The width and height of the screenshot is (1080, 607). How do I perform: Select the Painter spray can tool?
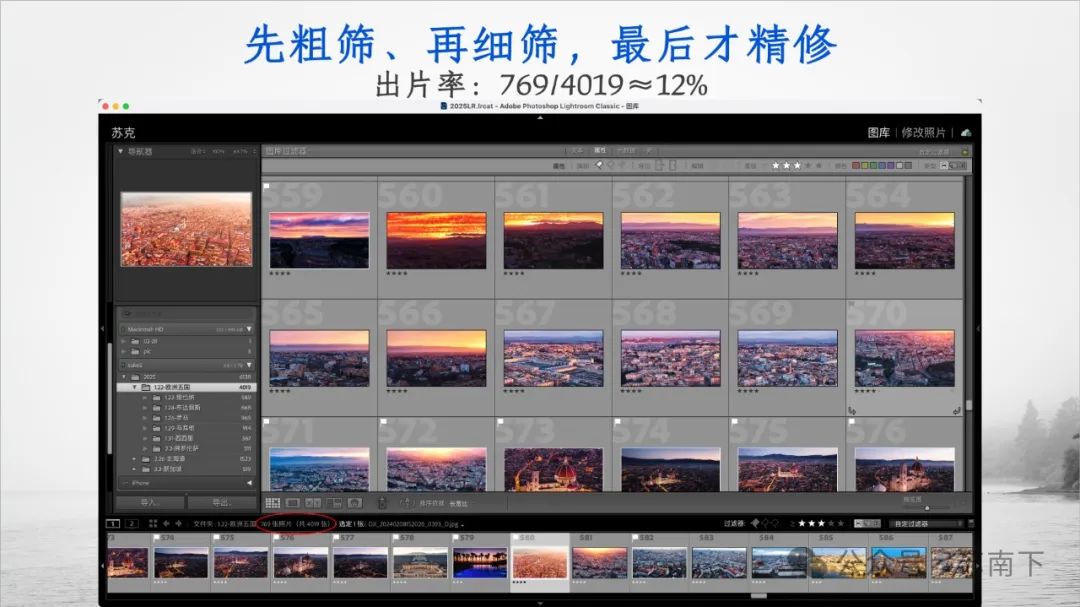tap(382, 503)
